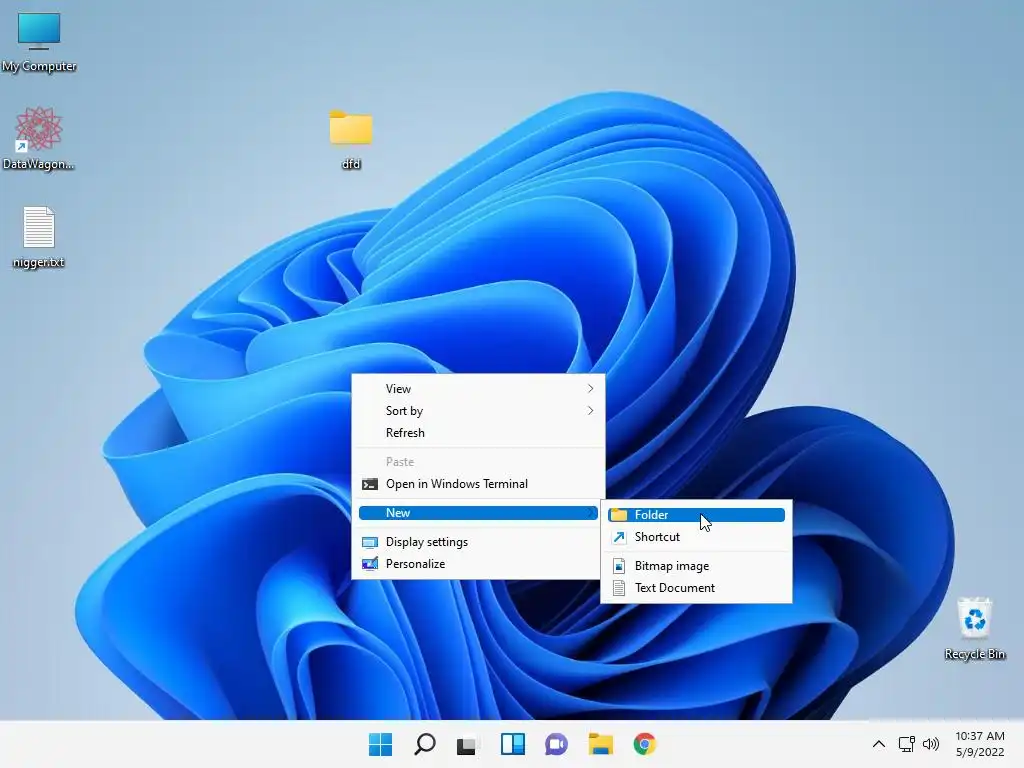Create a new Shortcut from submenu
The image size is (1024, 768).
tap(696, 537)
